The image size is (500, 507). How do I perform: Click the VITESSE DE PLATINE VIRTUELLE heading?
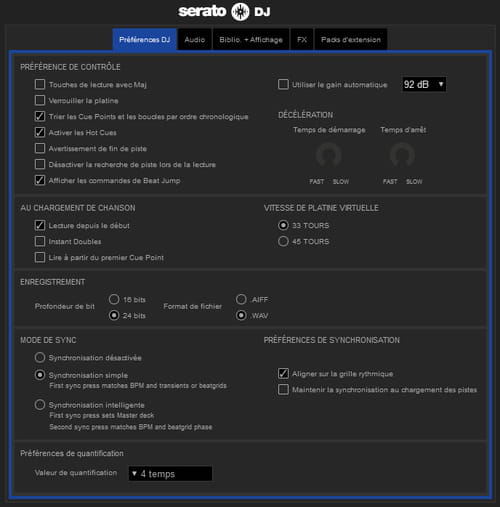321,208
